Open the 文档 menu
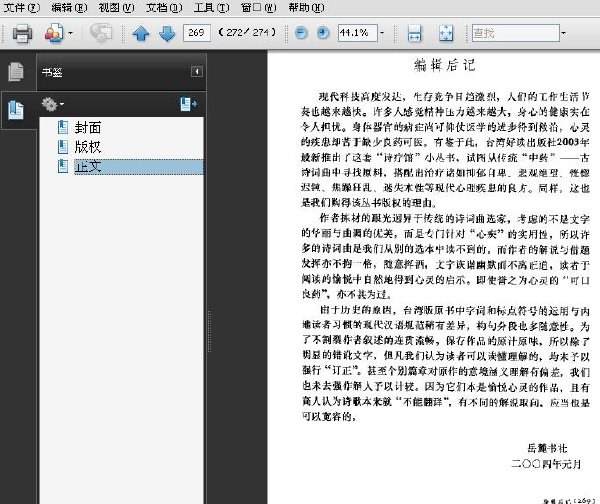The height and width of the screenshot is (504, 600). (x=164, y=7)
